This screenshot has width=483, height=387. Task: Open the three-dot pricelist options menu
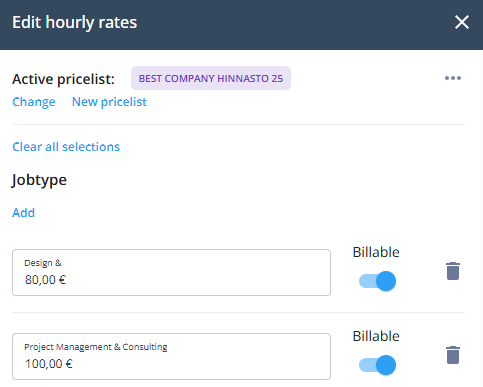(453, 78)
